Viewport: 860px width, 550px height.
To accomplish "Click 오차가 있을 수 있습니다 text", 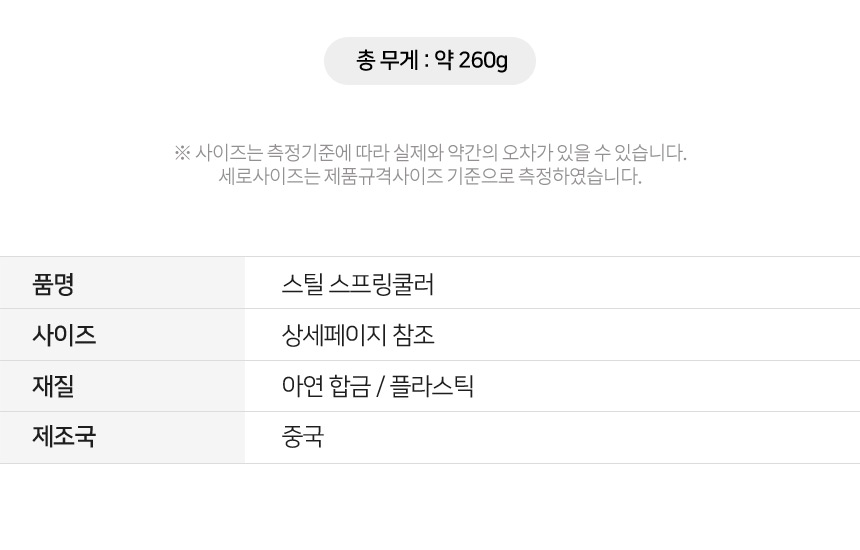I will [594, 152].
